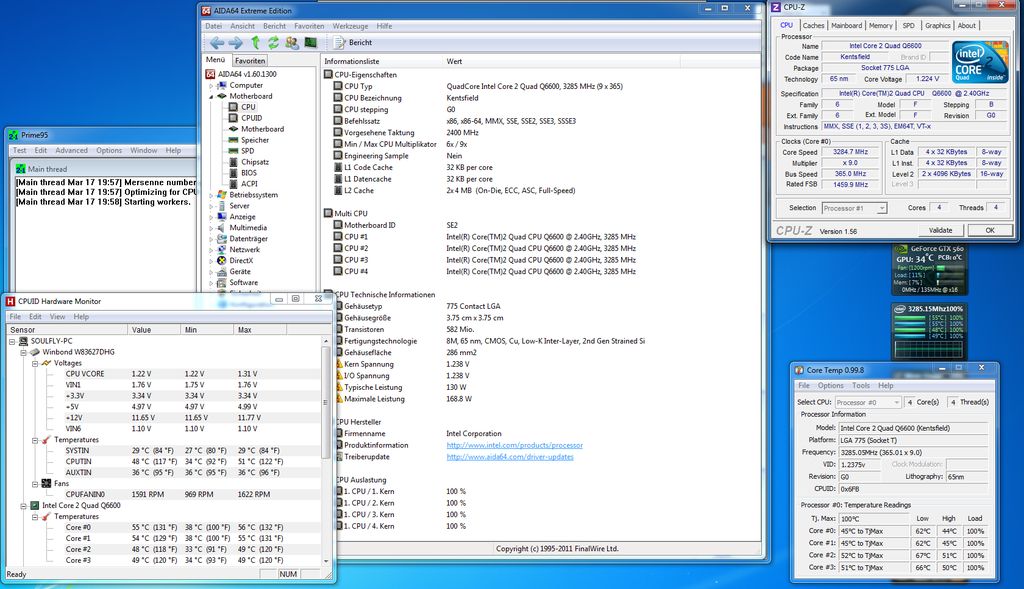
Task: Click the Intel Core 2 Quad Q6600 icon in Hardware Monitor
Action: coord(35,505)
